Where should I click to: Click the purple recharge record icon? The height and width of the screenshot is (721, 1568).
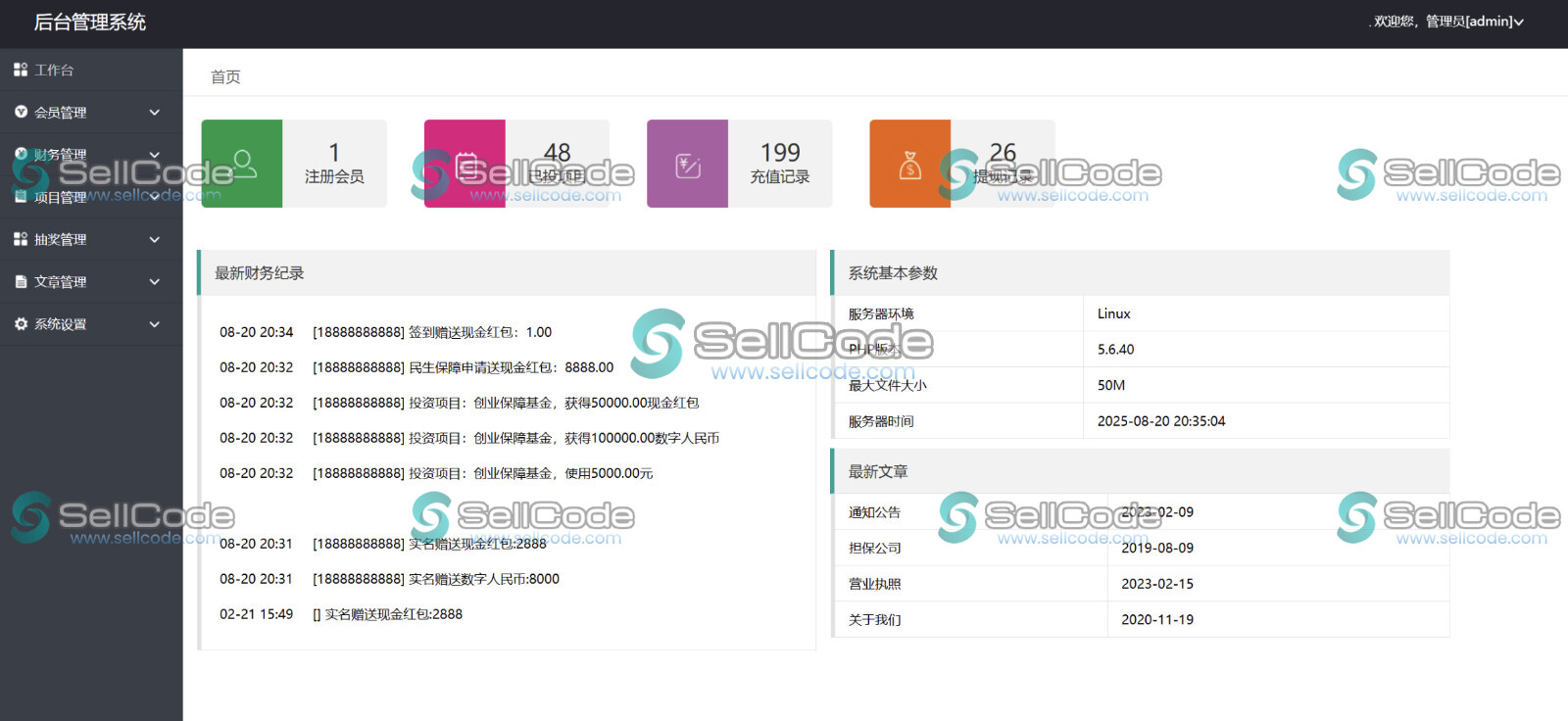[687, 164]
